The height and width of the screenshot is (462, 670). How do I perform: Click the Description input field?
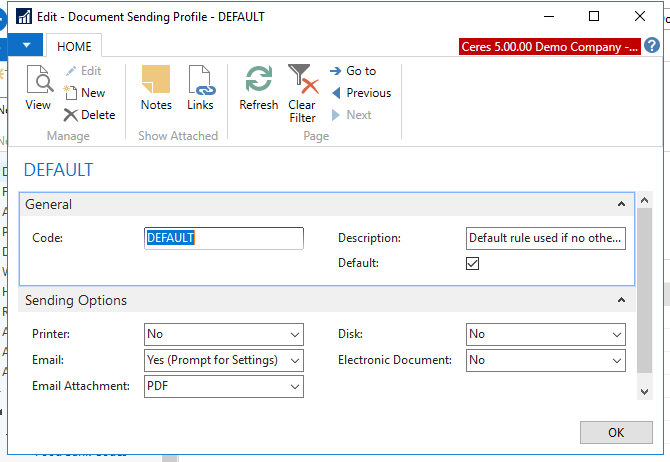[x=546, y=238]
